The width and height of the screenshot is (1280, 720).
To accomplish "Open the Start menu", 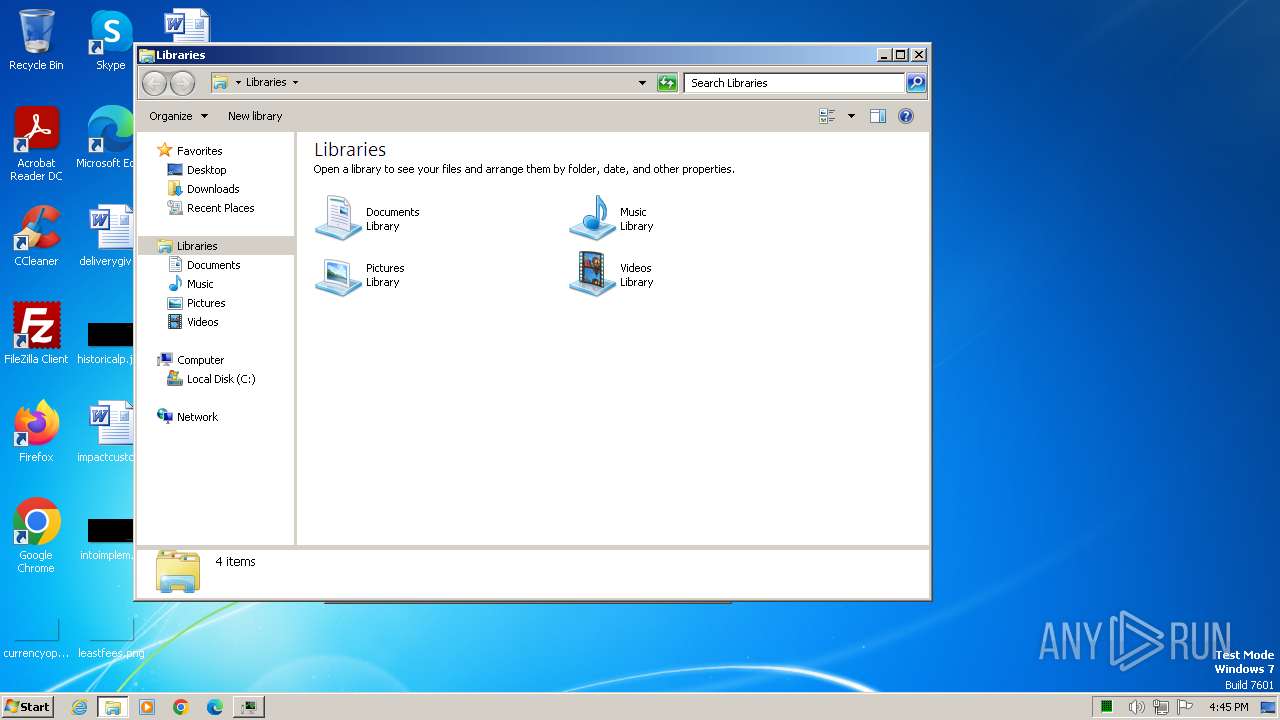I will (x=27, y=707).
